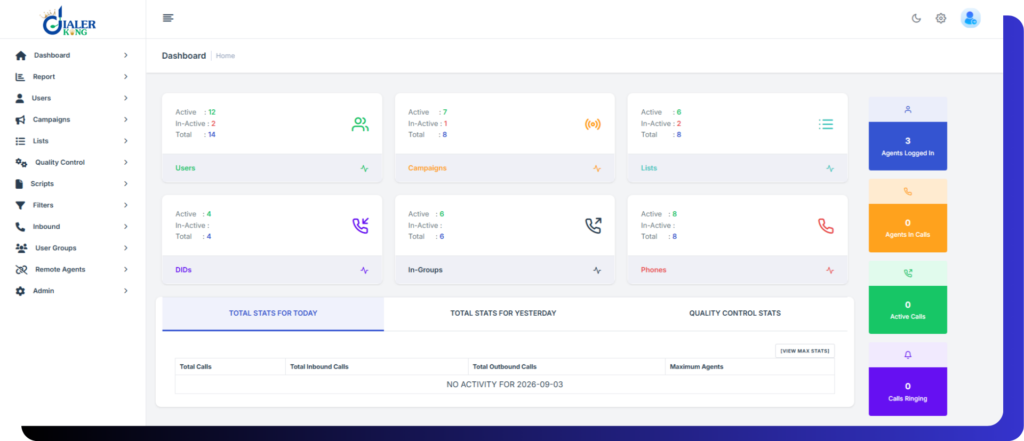Click the activity pulse icon on Phones footer
Viewport: 1024px width, 441px height.
click(830, 270)
